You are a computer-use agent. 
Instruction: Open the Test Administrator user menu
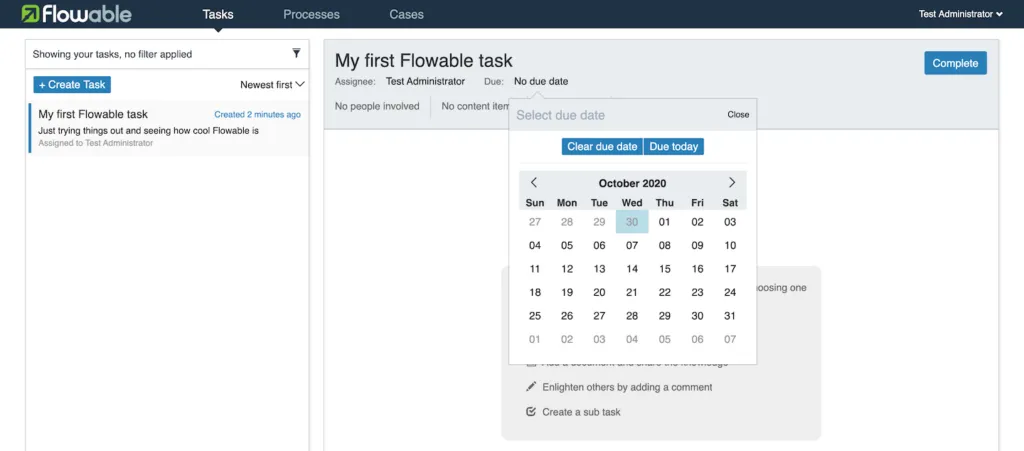pyautogui.click(x=960, y=14)
